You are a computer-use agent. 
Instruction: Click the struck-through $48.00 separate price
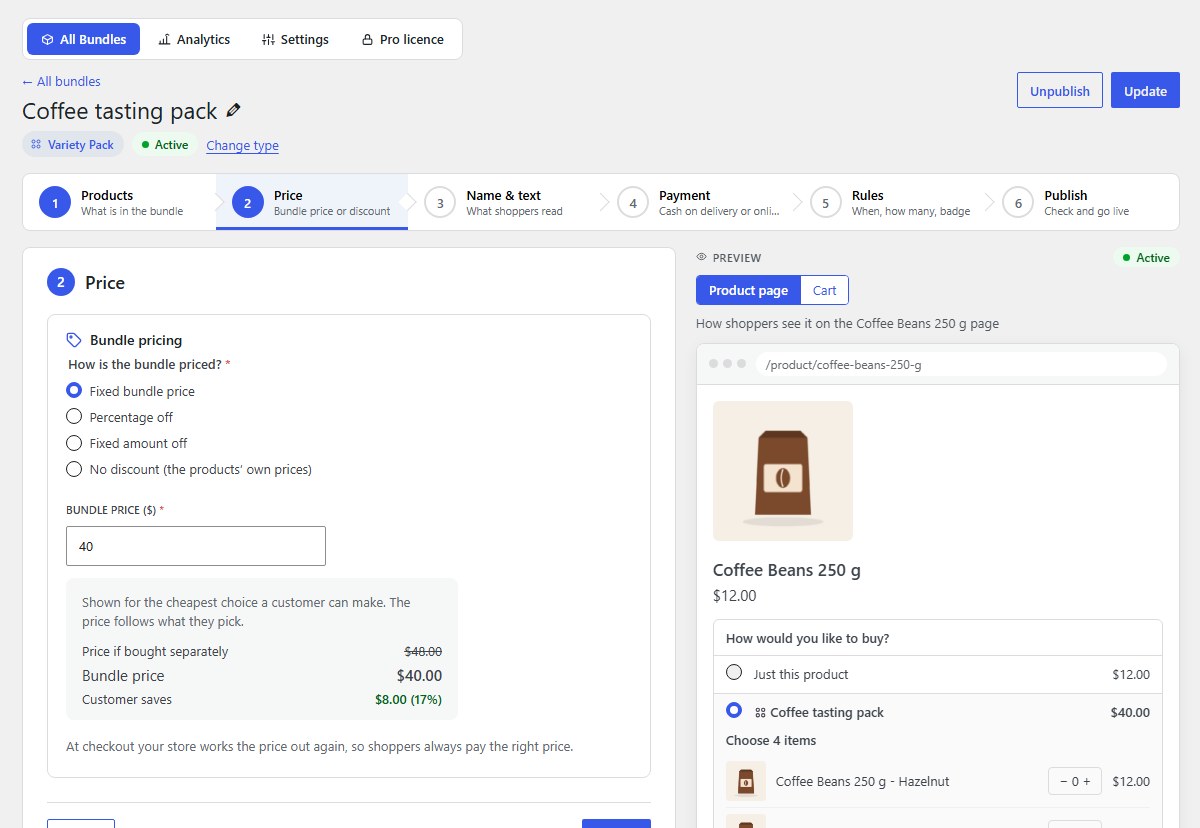pyautogui.click(x=422, y=651)
